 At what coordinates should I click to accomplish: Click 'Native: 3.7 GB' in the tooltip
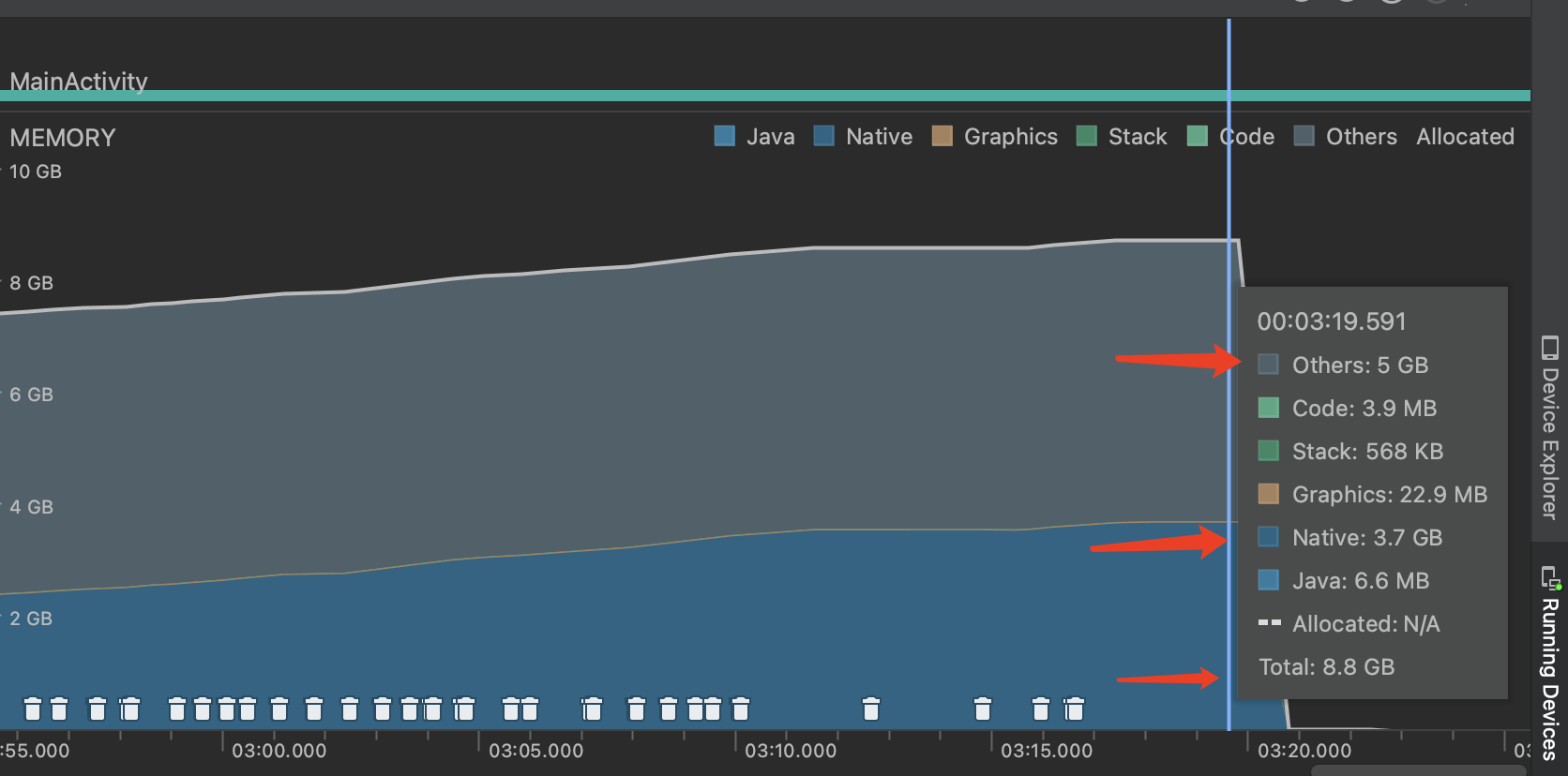pos(1367,537)
